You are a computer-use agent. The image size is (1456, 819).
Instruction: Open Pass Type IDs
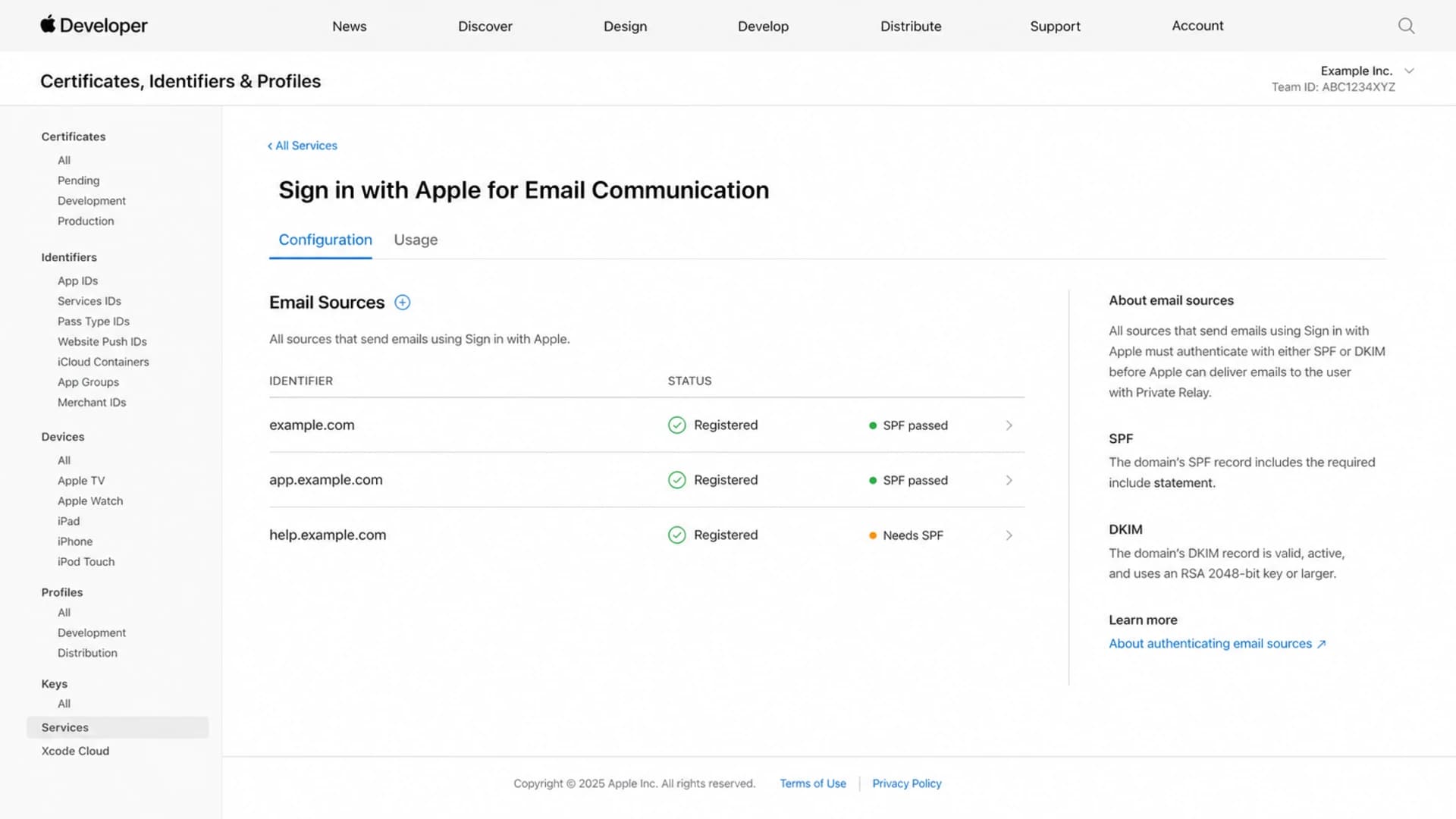pos(93,322)
